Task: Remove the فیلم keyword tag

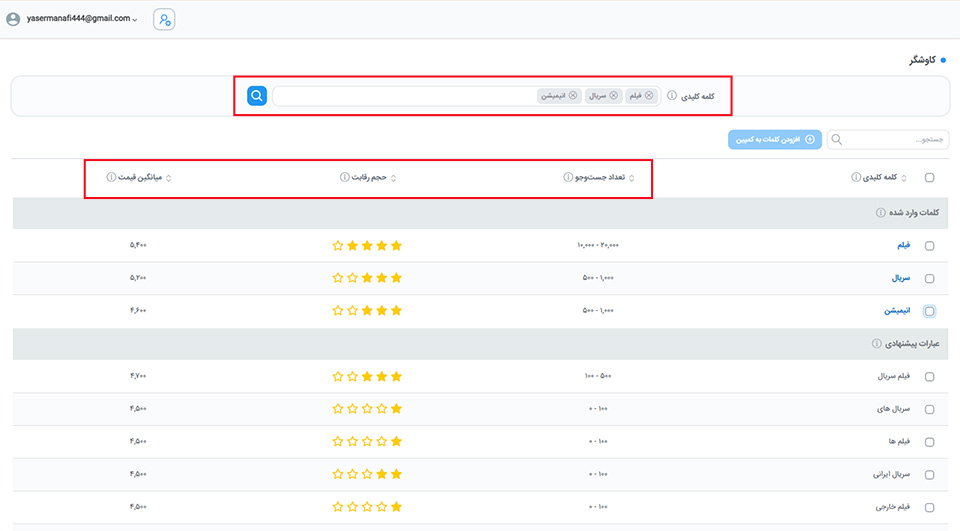Action: 649,96
